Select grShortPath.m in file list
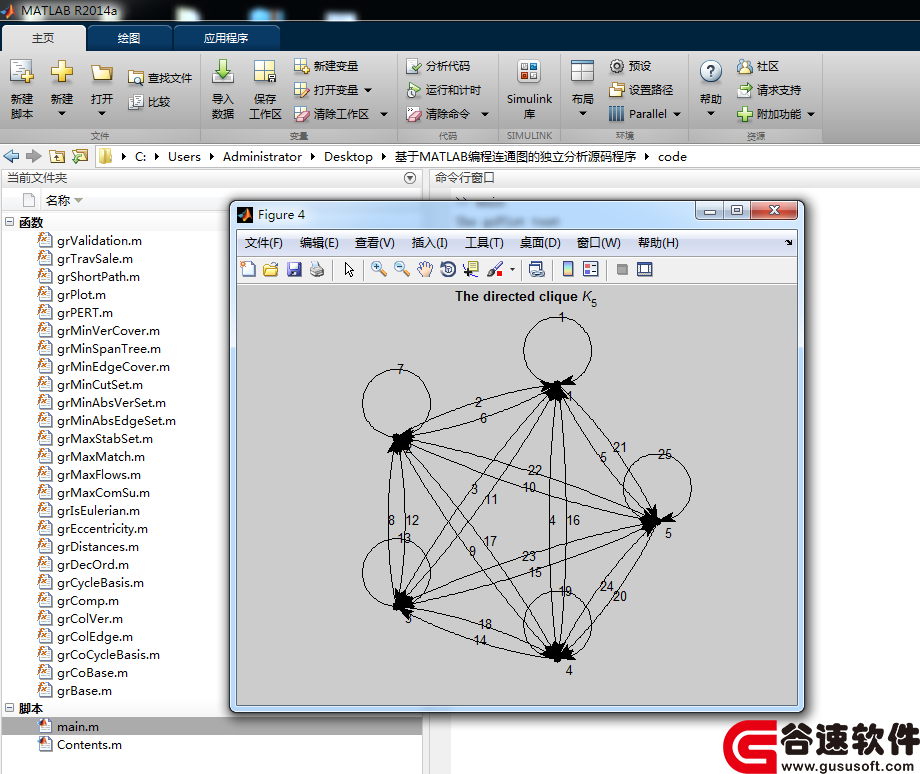Image resolution: width=920 pixels, height=774 pixels. pyautogui.click(x=99, y=276)
